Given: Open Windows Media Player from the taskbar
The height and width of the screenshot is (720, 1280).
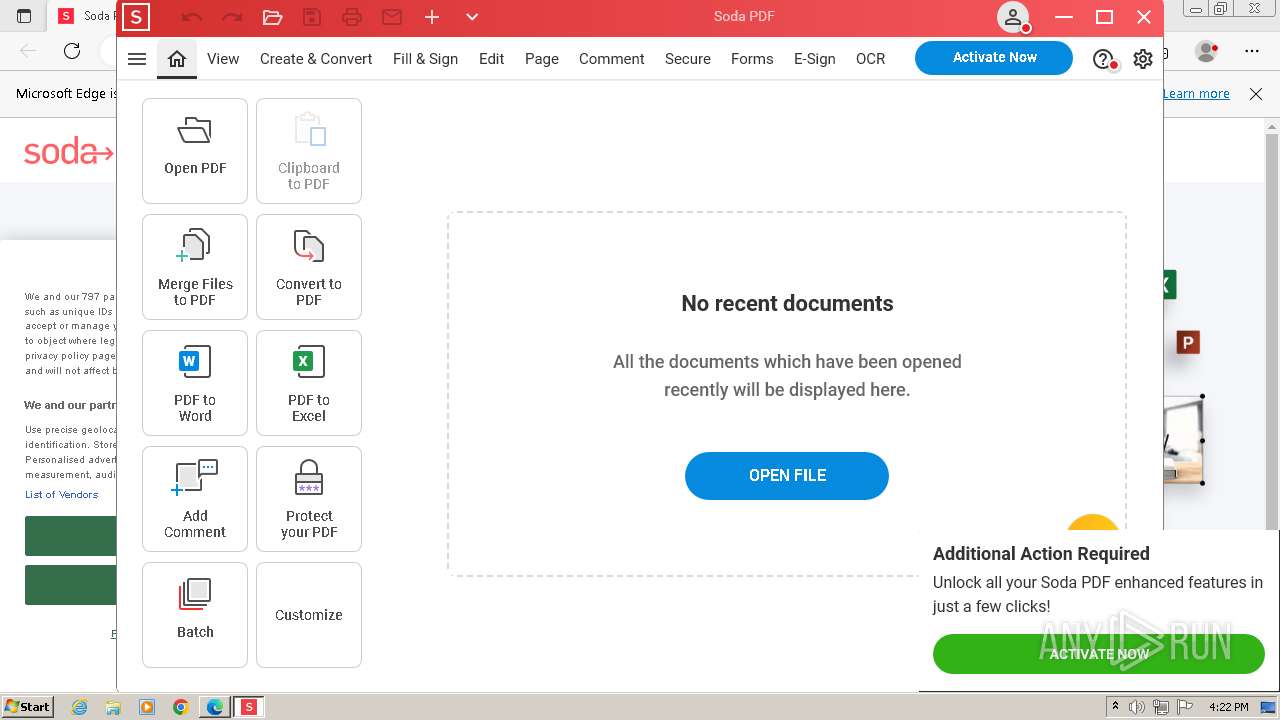Looking at the screenshot, I should pyautogui.click(x=147, y=707).
